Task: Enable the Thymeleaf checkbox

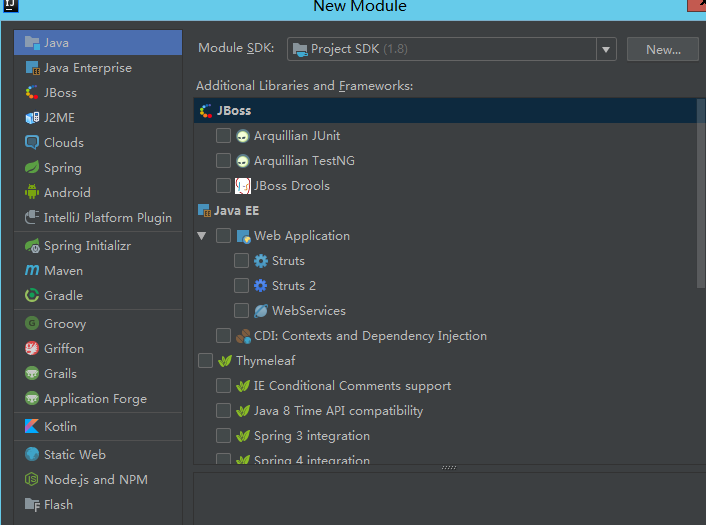Action: click(x=205, y=360)
